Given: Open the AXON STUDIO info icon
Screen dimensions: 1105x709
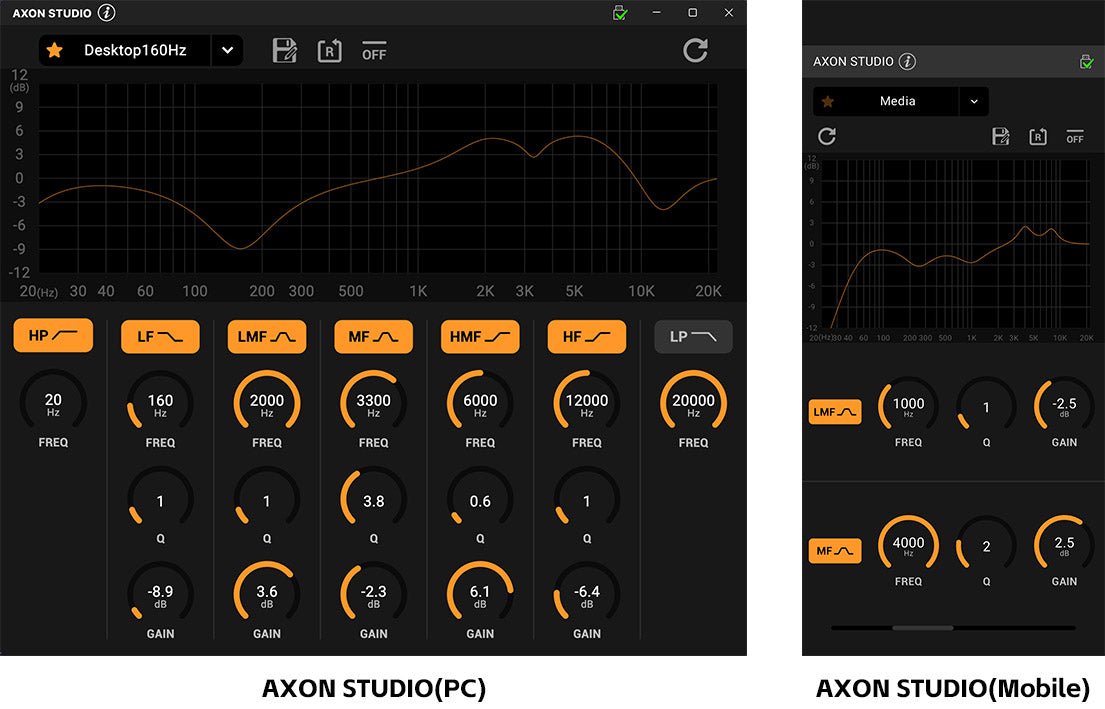Looking at the screenshot, I should [108, 13].
